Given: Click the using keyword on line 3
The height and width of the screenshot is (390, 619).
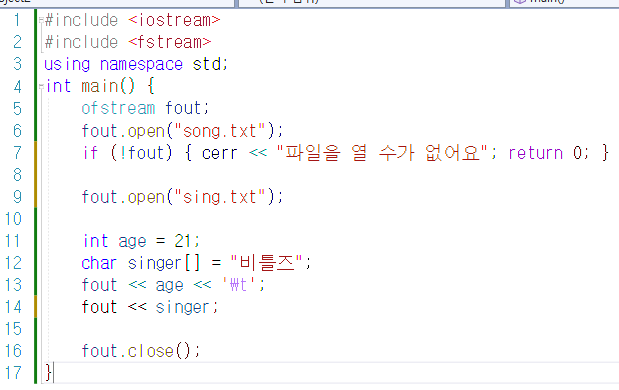Looking at the screenshot, I should click(67, 64).
